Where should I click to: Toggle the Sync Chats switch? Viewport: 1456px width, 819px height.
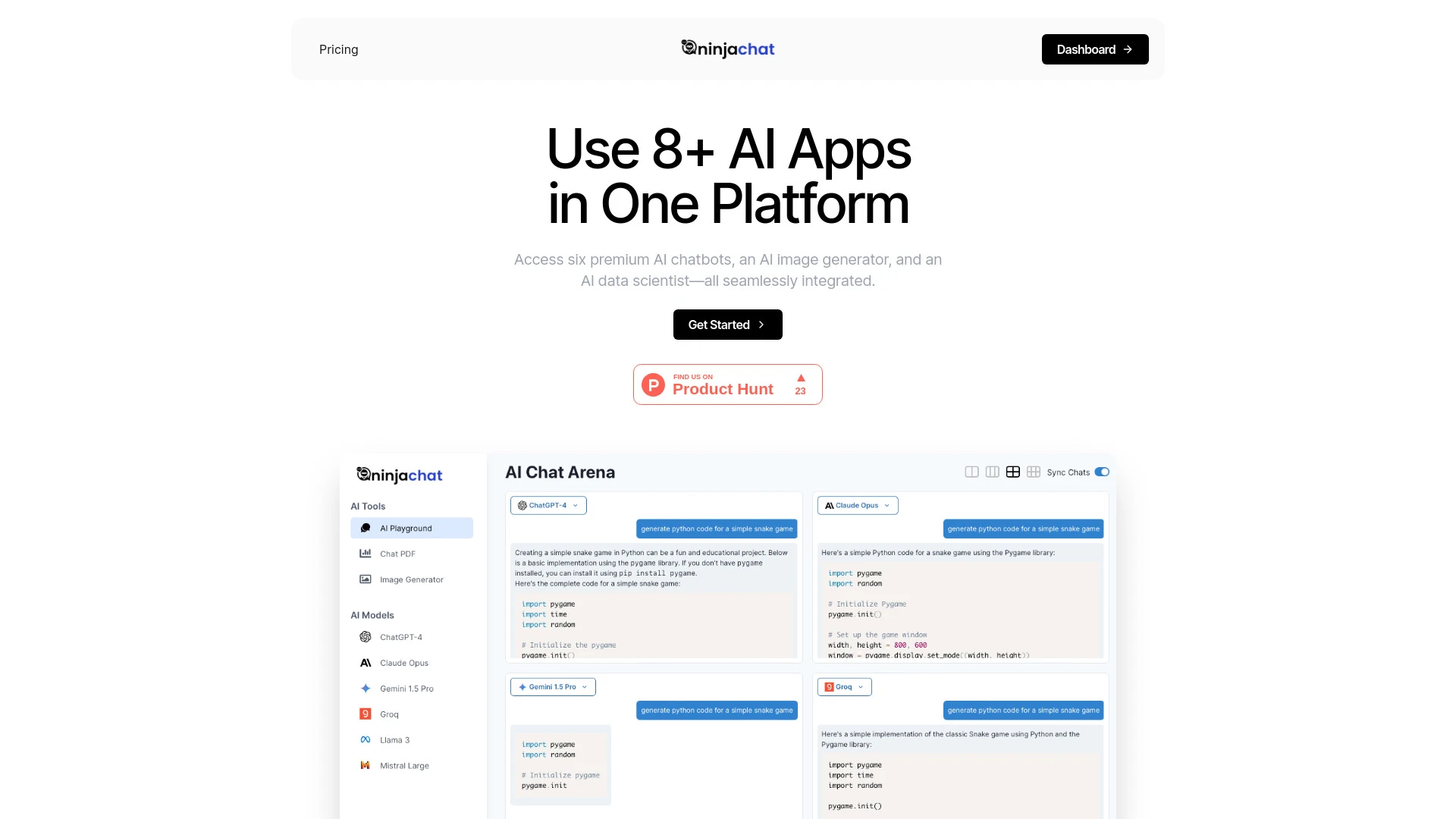click(1101, 472)
